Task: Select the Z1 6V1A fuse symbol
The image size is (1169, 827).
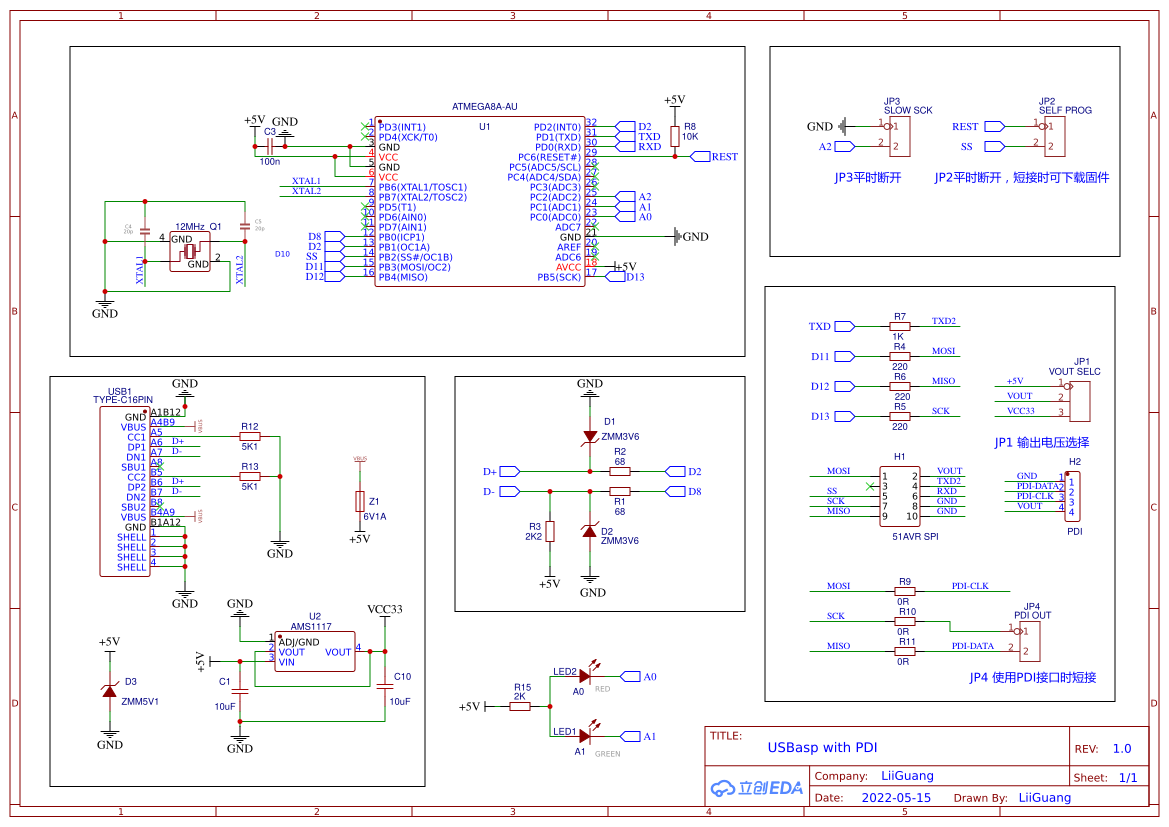Action: coord(359,501)
